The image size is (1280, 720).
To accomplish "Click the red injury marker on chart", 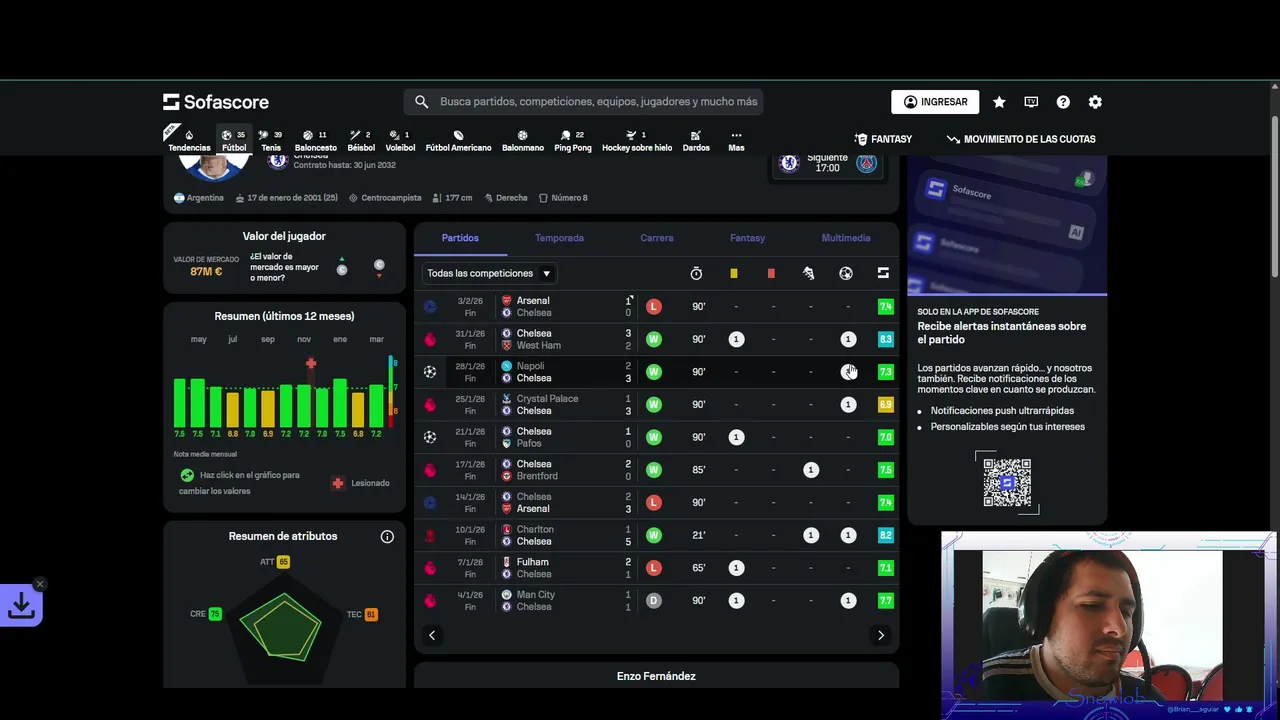I will coord(311,363).
